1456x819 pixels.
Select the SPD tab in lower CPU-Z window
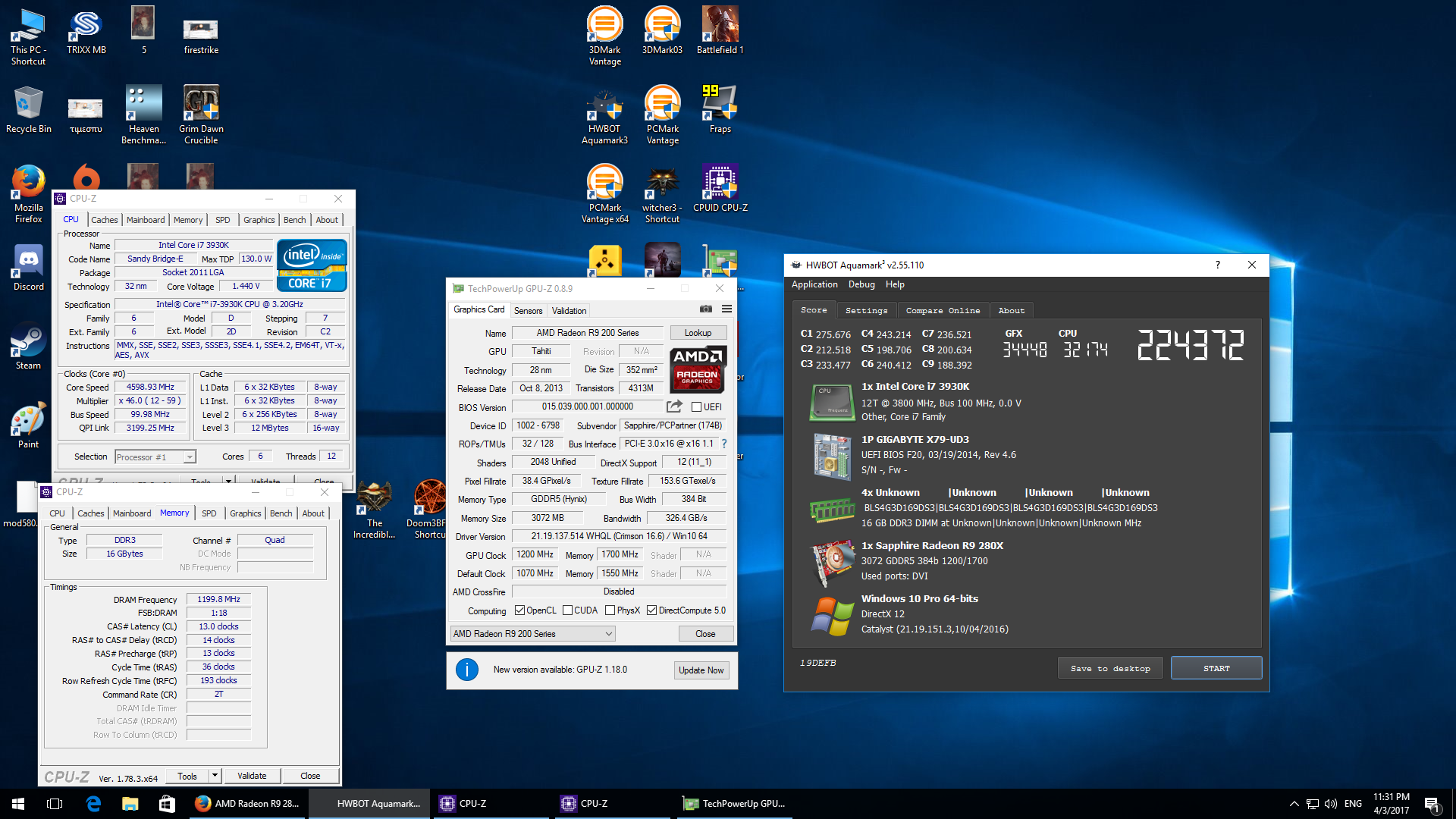(x=209, y=513)
